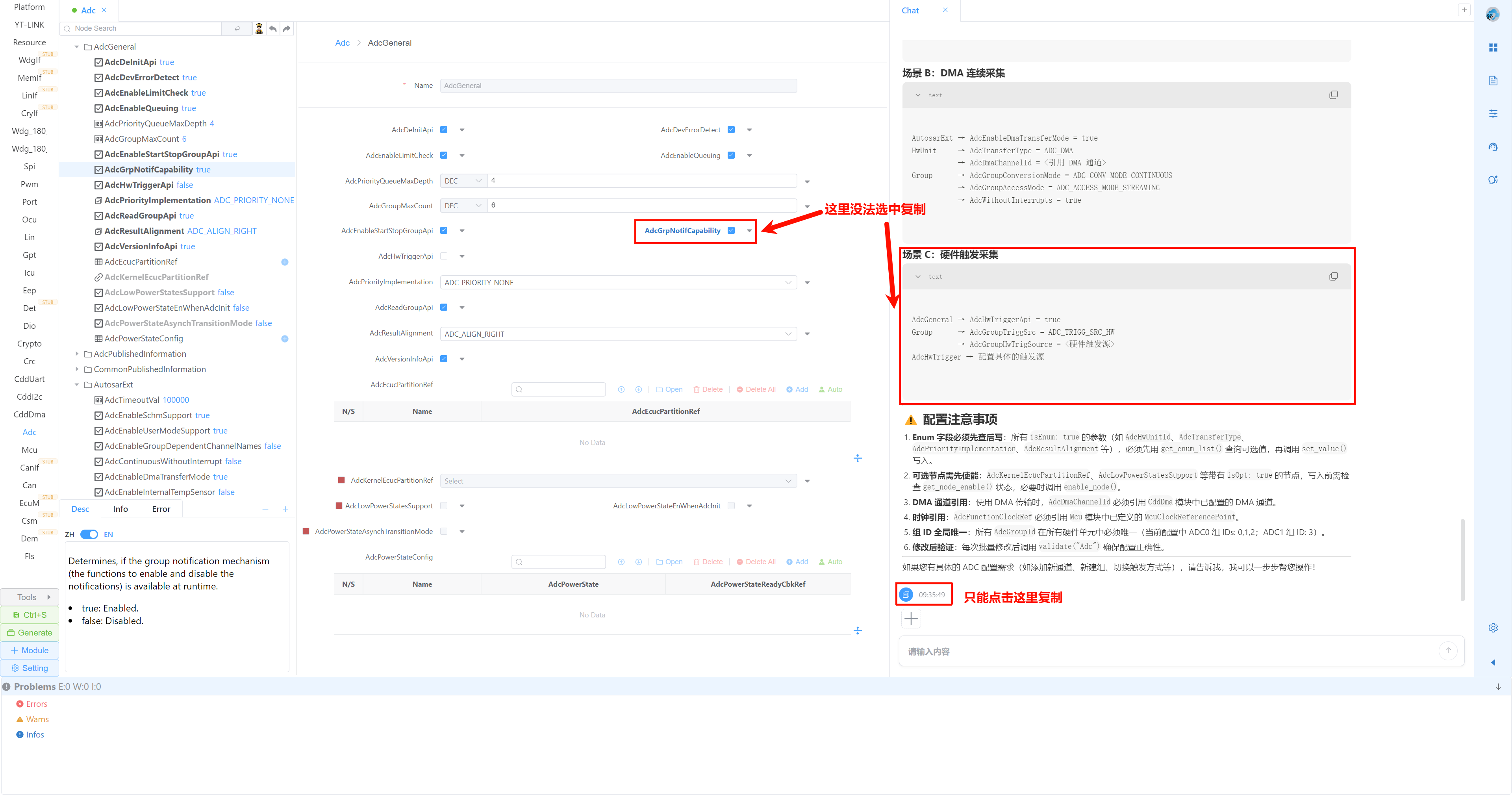This screenshot has width=1512, height=795.
Task: Open the headset support icon in right sidebar
Action: tap(1493, 147)
